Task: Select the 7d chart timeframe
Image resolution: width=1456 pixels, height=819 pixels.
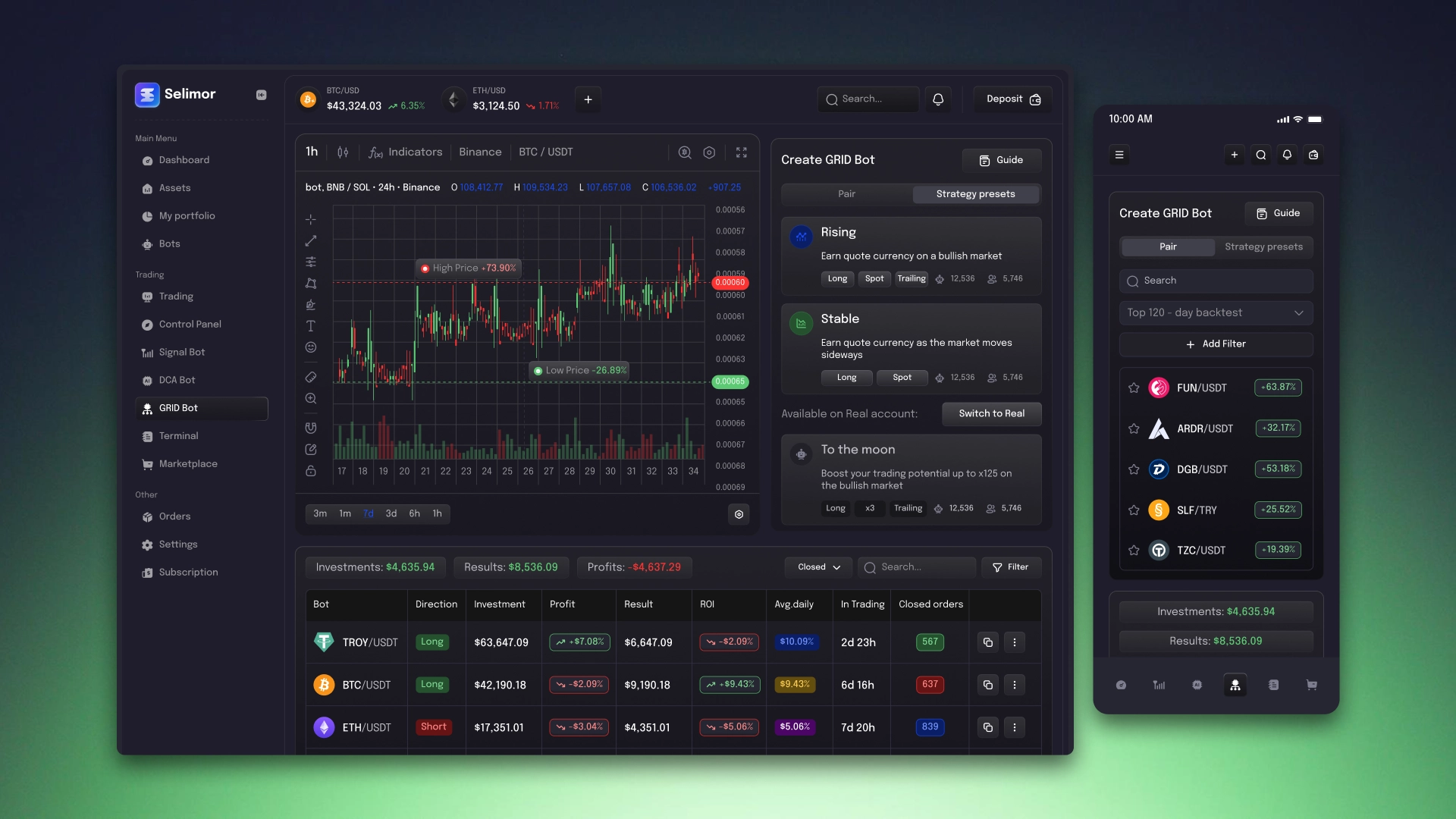Action: point(369,513)
